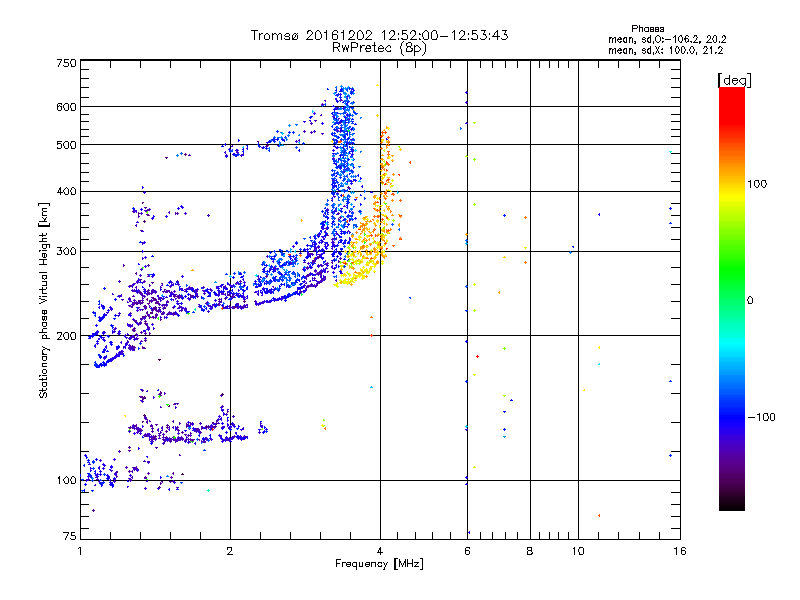Image resolution: width=800 pixels, height=600 pixels.
Task: Click the x-axis tick label '2'
Action: tap(230, 551)
